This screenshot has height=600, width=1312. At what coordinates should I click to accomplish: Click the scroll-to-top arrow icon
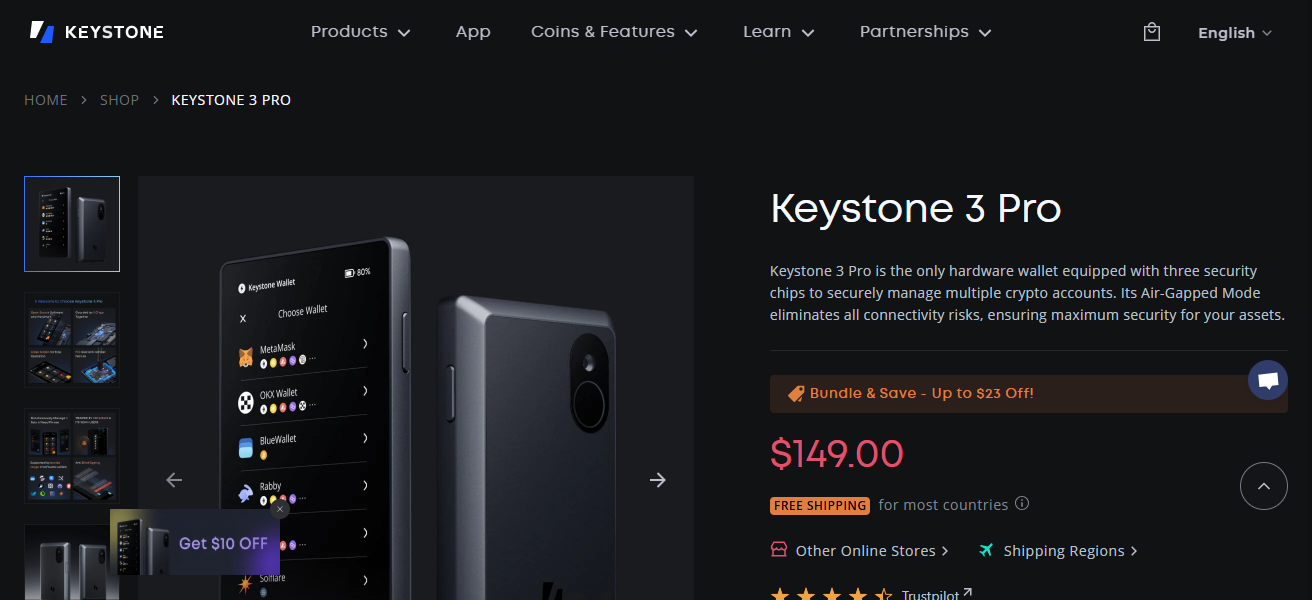[1264, 486]
